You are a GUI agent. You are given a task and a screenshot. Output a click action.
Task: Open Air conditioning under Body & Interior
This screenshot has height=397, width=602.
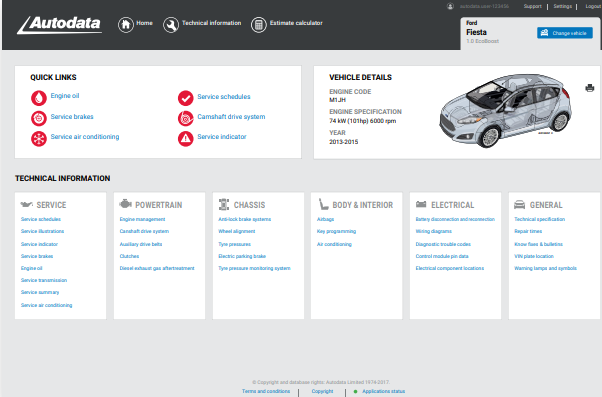pyautogui.click(x=334, y=244)
